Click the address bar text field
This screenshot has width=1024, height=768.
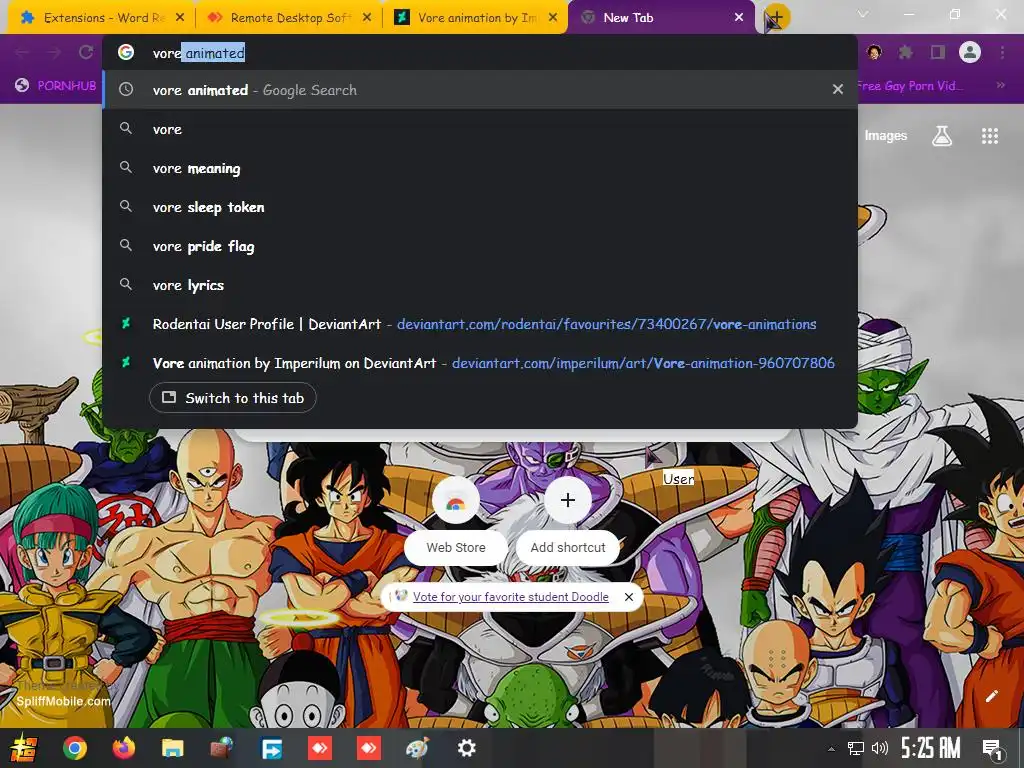[x=479, y=53]
